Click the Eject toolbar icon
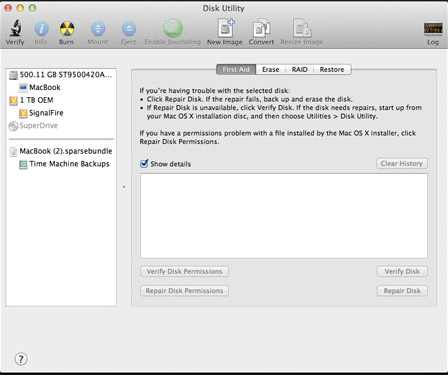This screenshot has height=375, width=448. 129,29
